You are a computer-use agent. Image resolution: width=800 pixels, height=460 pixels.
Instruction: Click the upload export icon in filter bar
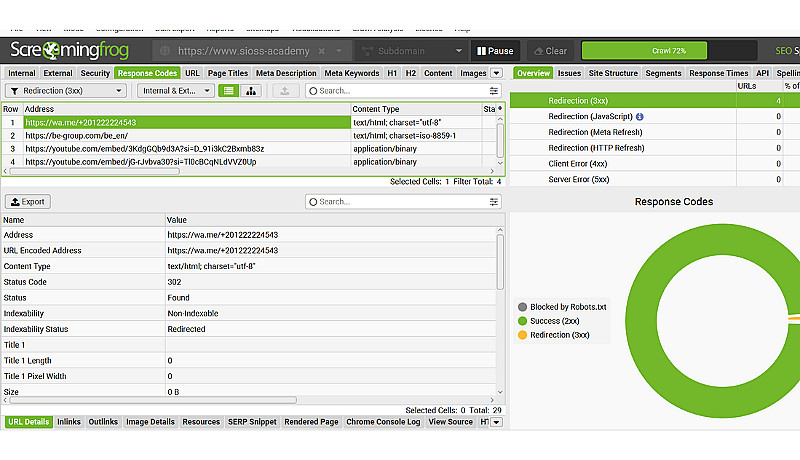click(285, 91)
